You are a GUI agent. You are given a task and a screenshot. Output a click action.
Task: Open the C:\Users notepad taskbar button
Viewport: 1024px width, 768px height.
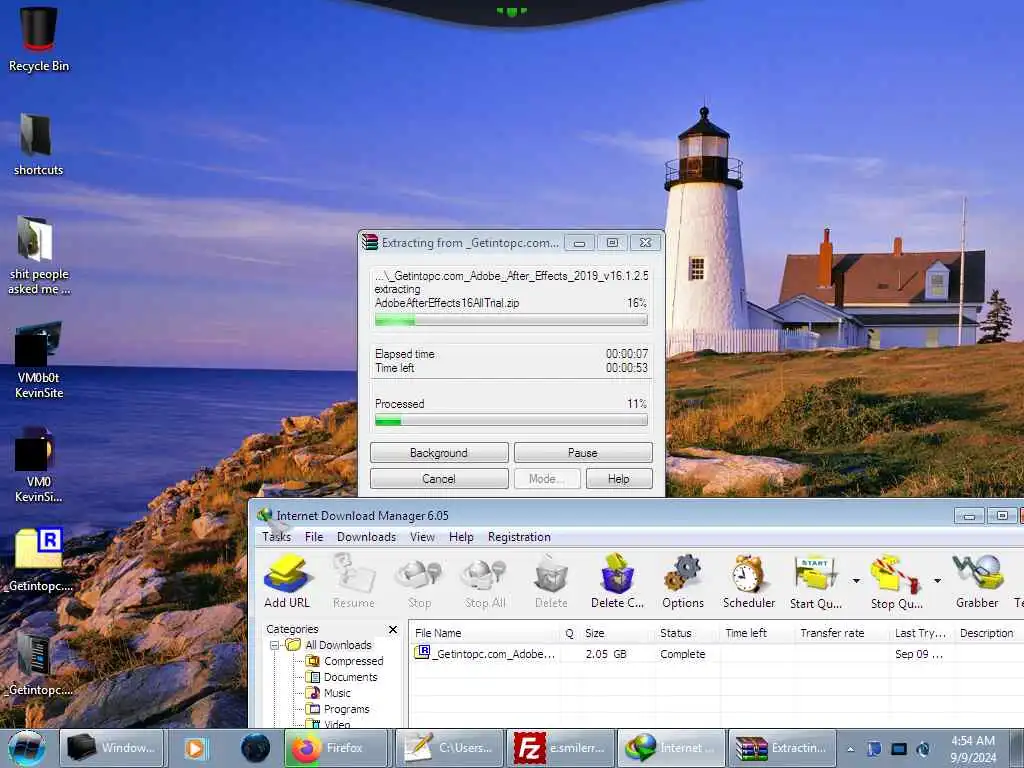click(449, 748)
